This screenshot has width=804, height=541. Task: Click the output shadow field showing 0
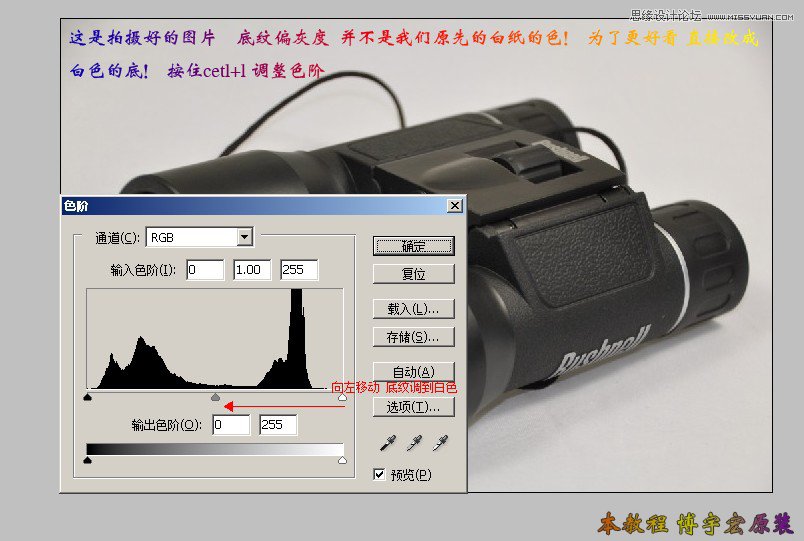pyautogui.click(x=231, y=425)
